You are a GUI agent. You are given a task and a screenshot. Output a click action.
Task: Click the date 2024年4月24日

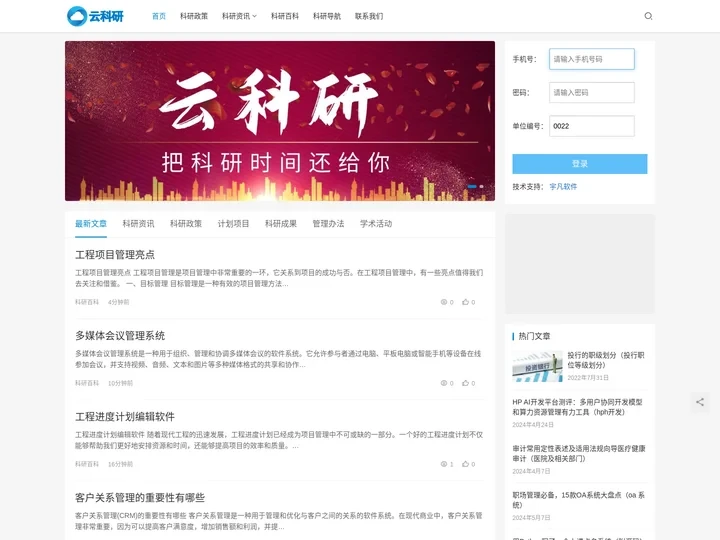click(x=533, y=425)
